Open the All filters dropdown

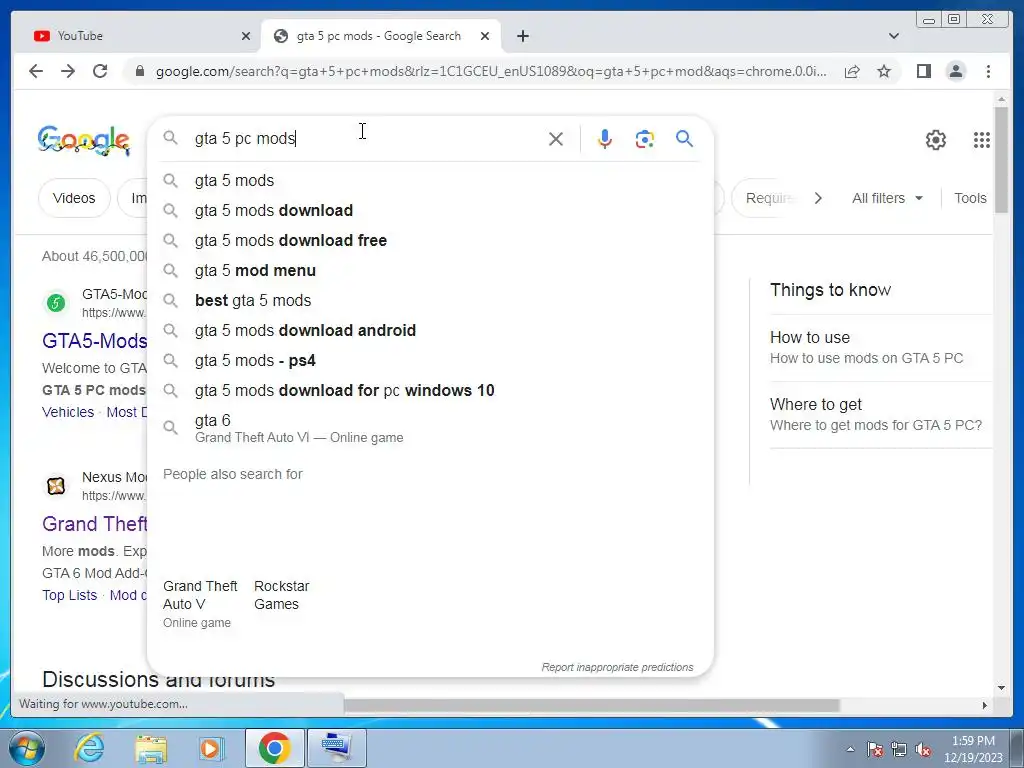click(x=888, y=198)
